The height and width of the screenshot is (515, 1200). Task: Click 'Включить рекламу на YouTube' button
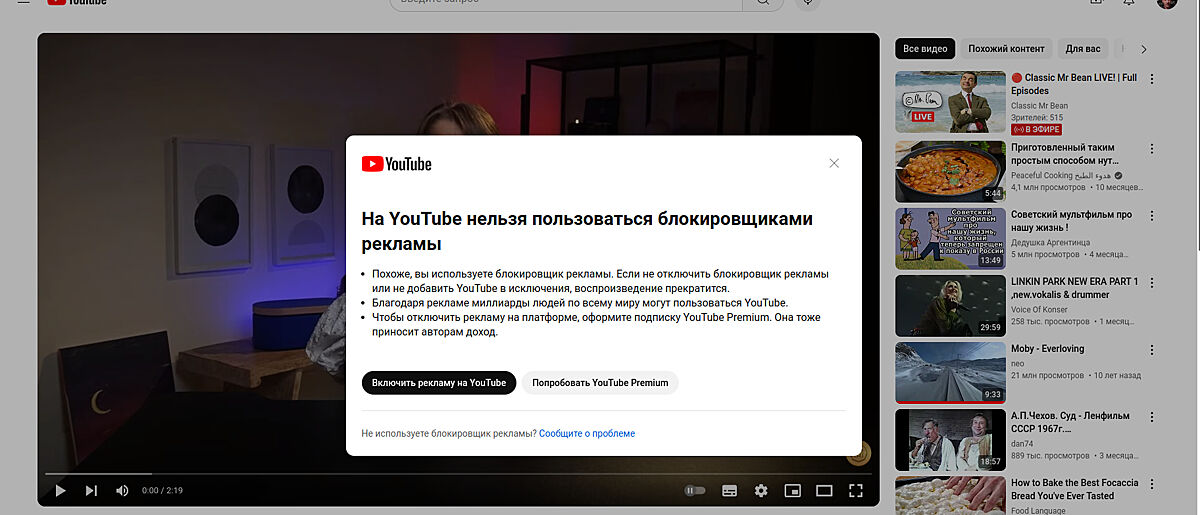click(439, 383)
